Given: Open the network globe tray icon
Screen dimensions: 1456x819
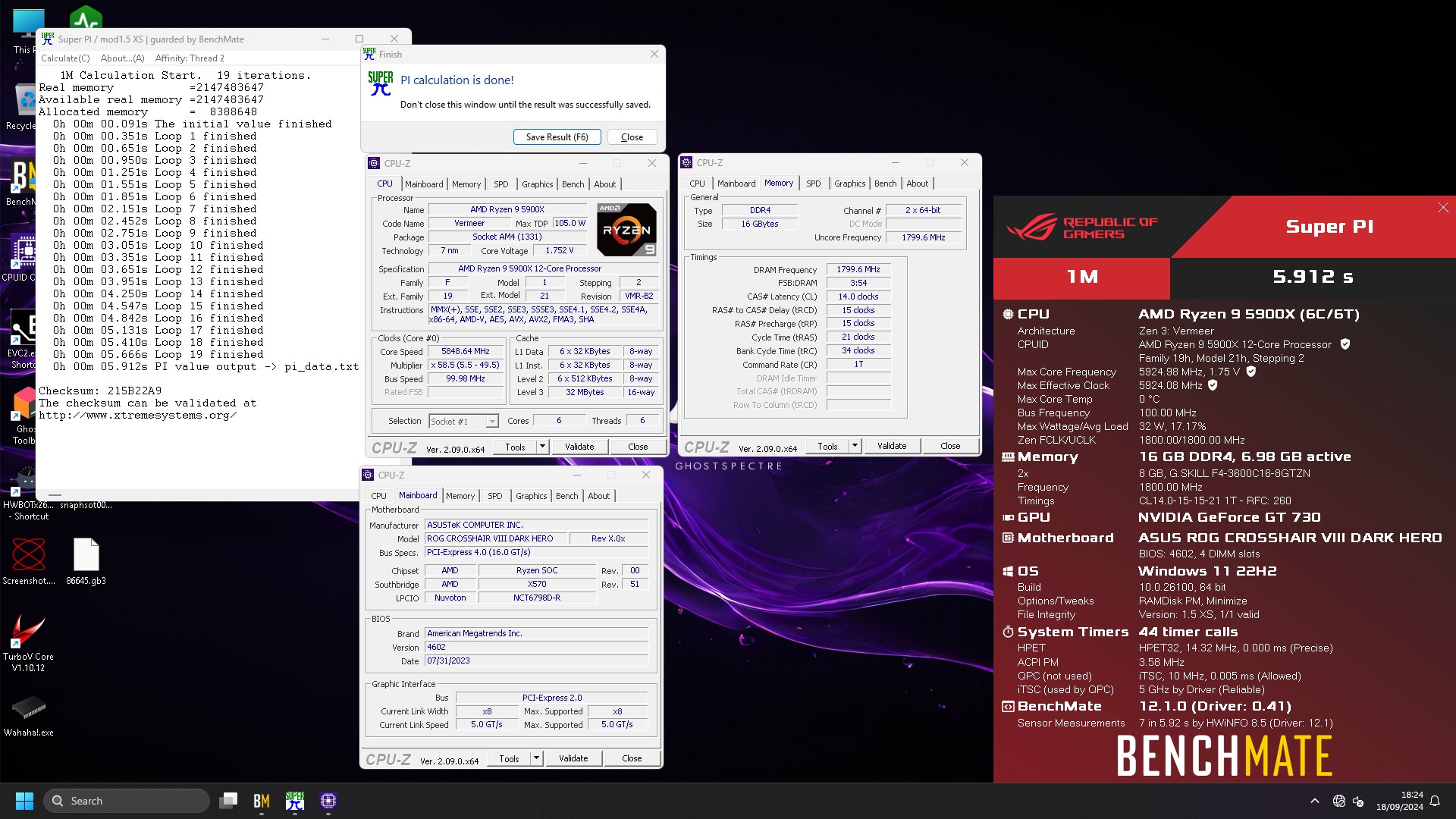Looking at the screenshot, I should pyautogui.click(x=1339, y=801).
